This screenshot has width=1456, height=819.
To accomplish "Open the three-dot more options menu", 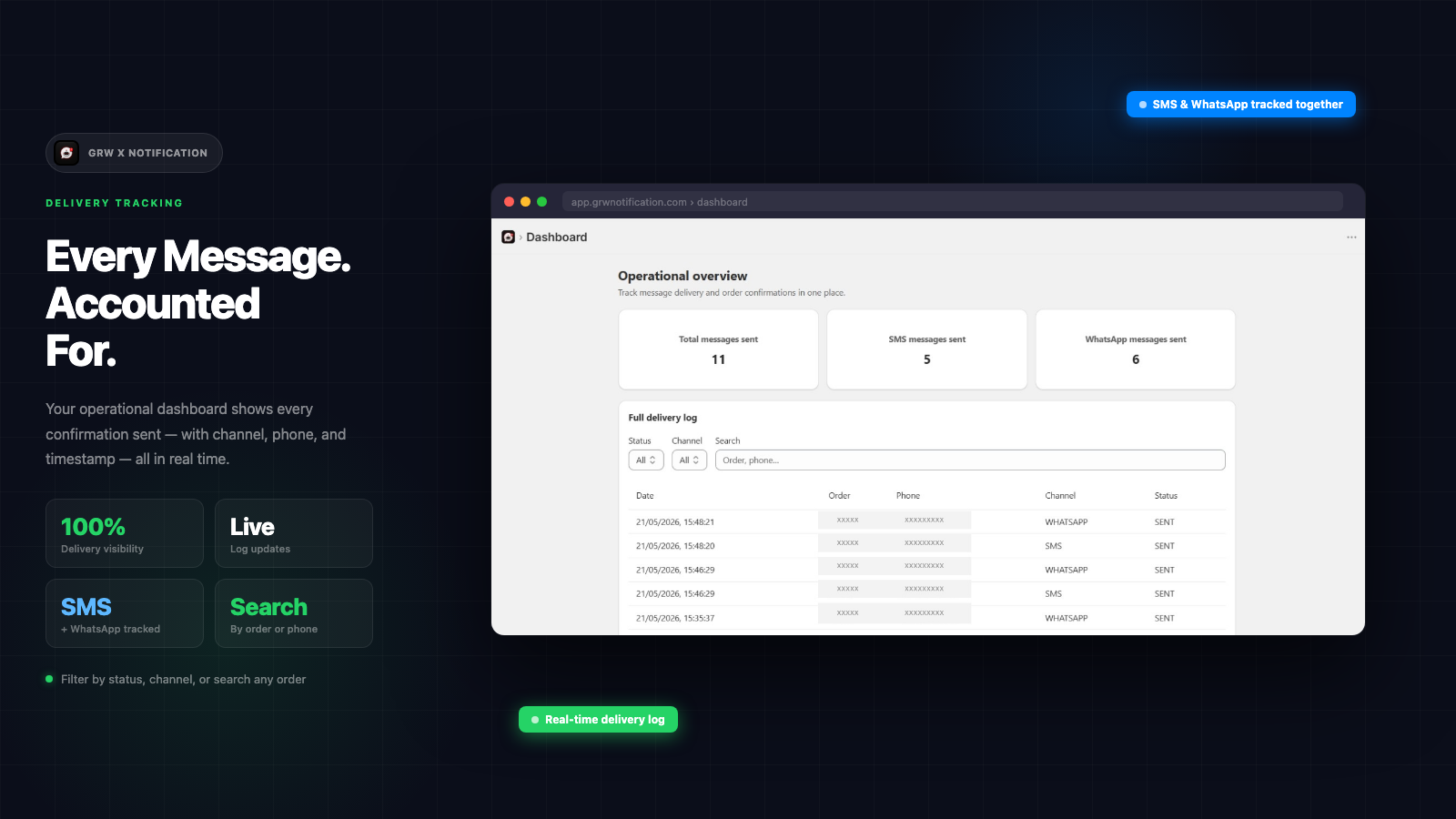I will coord(1351,237).
